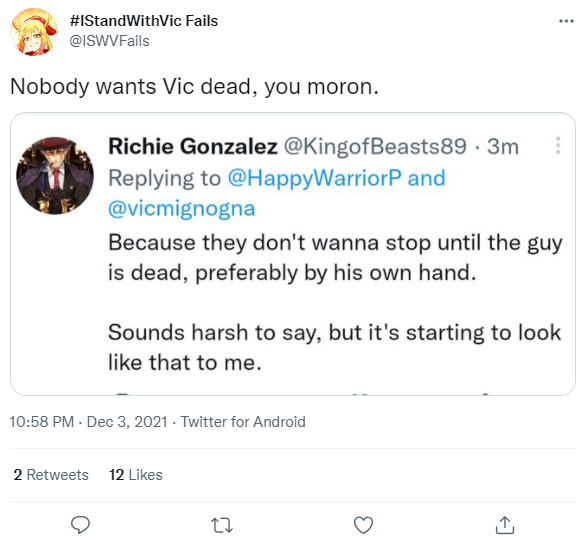
Task: Like the tweet with heart icon
Action: pyautogui.click(x=364, y=525)
